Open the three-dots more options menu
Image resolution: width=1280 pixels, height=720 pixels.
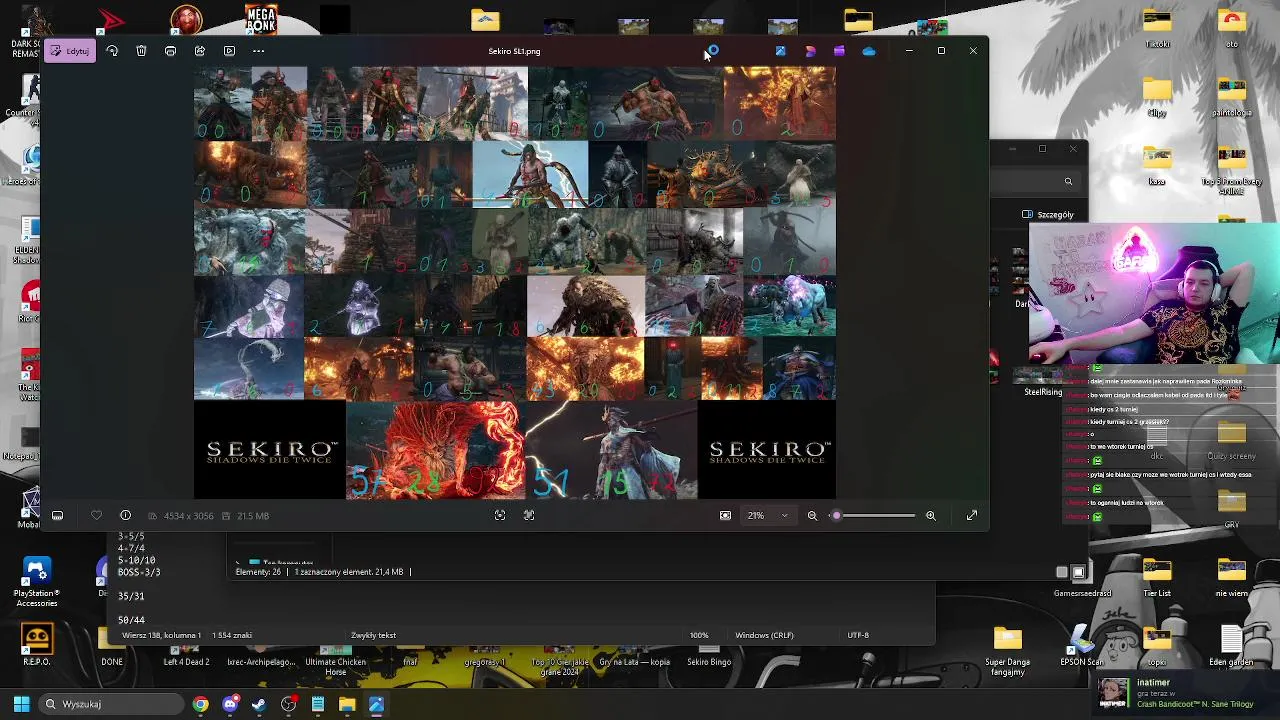(258, 51)
